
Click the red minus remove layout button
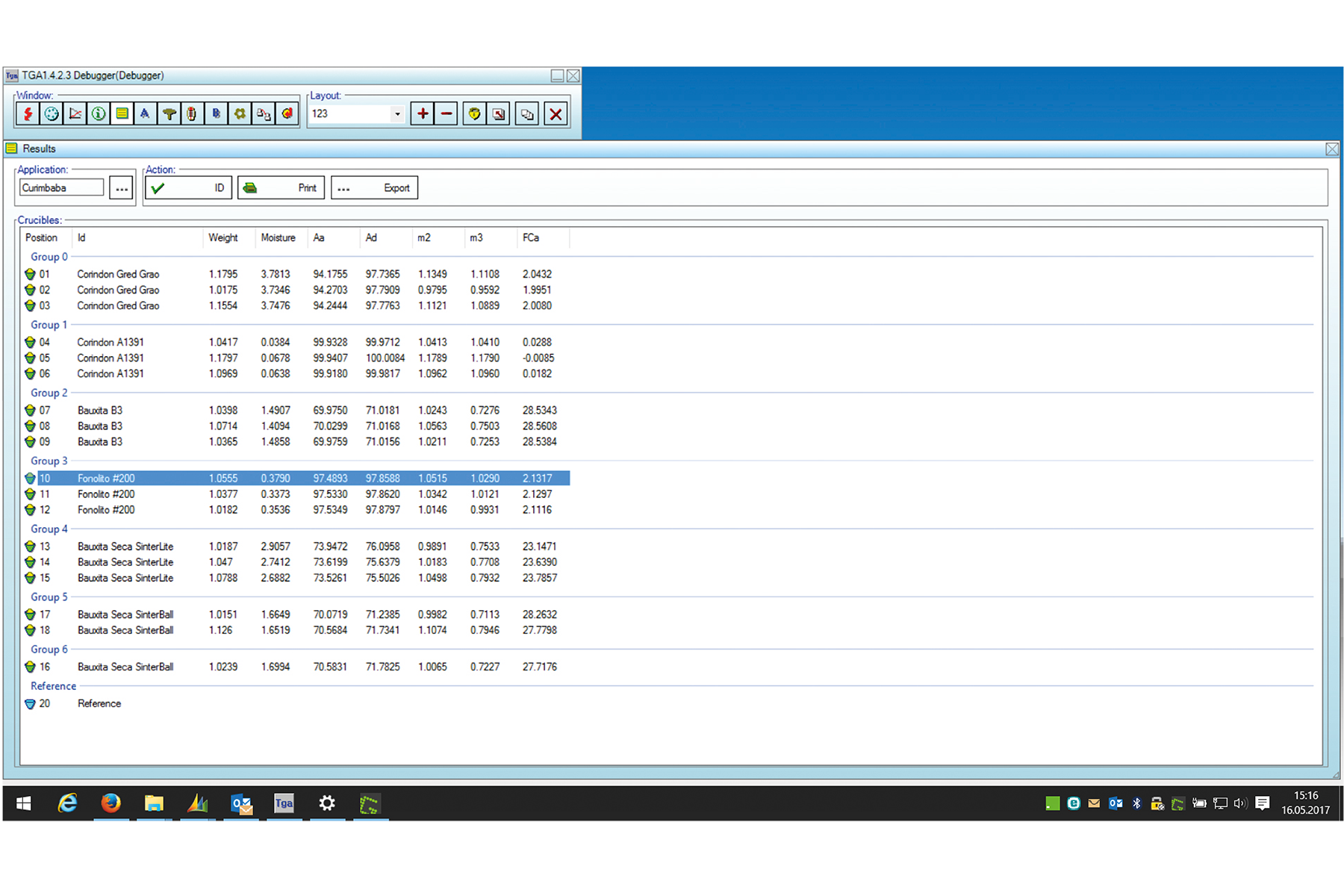coord(447,113)
